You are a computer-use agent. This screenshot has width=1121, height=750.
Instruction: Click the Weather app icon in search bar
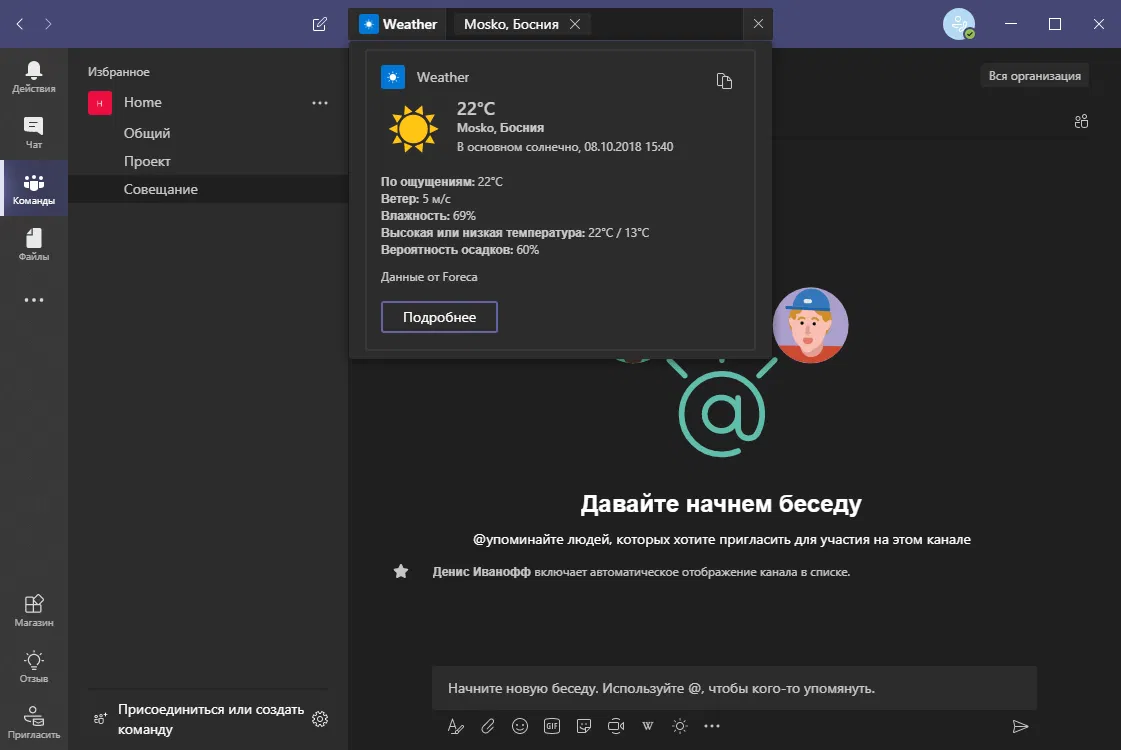[368, 24]
